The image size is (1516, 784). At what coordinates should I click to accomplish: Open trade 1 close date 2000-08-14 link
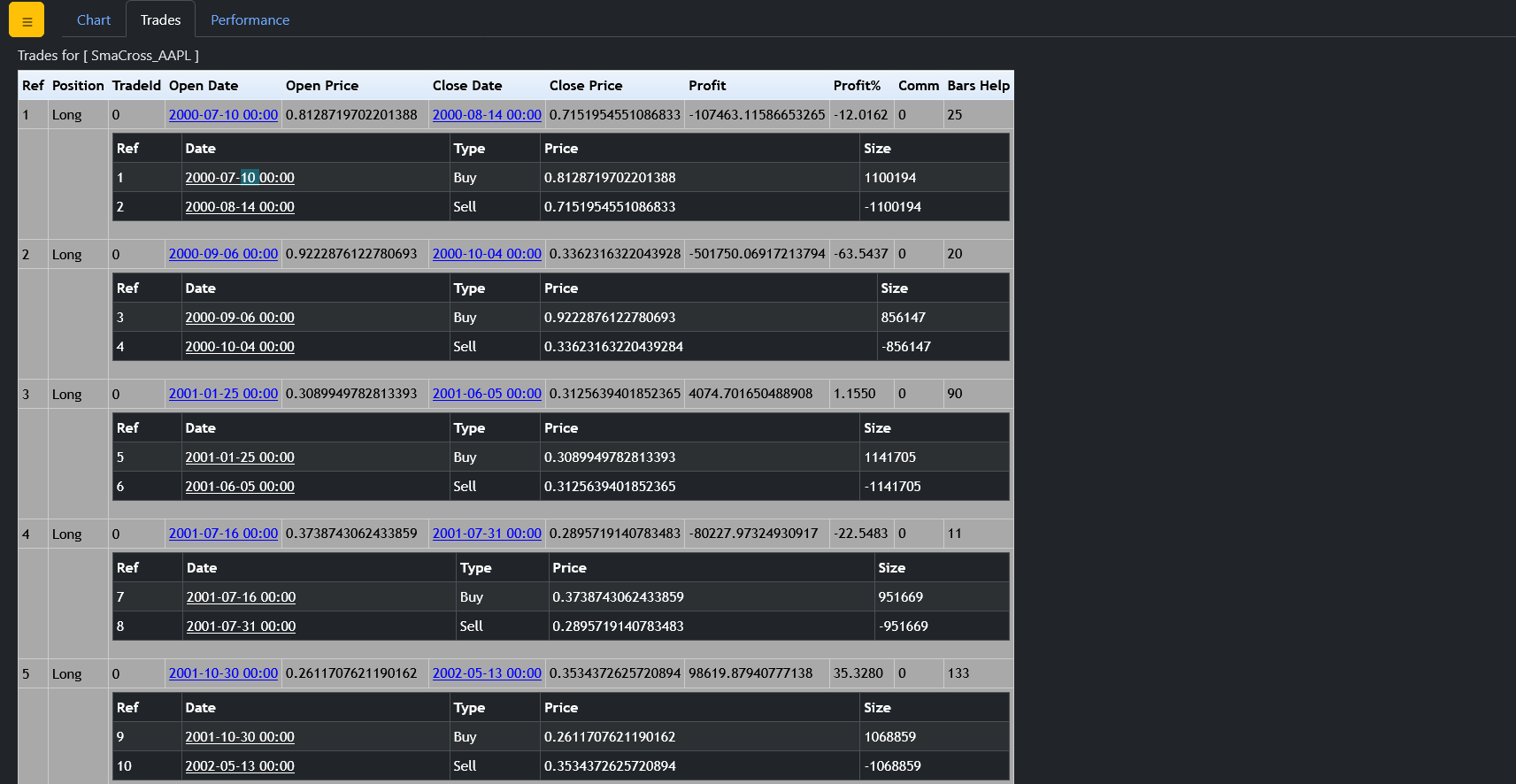pyautogui.click(x=487, y=115)
